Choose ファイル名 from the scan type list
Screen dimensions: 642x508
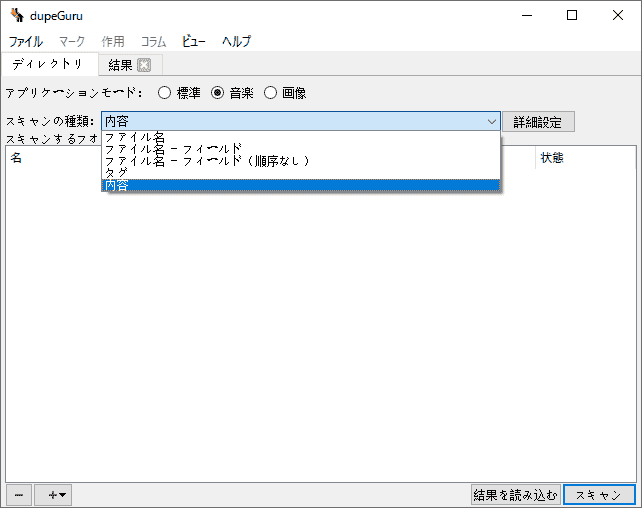(x=135, y=137)
